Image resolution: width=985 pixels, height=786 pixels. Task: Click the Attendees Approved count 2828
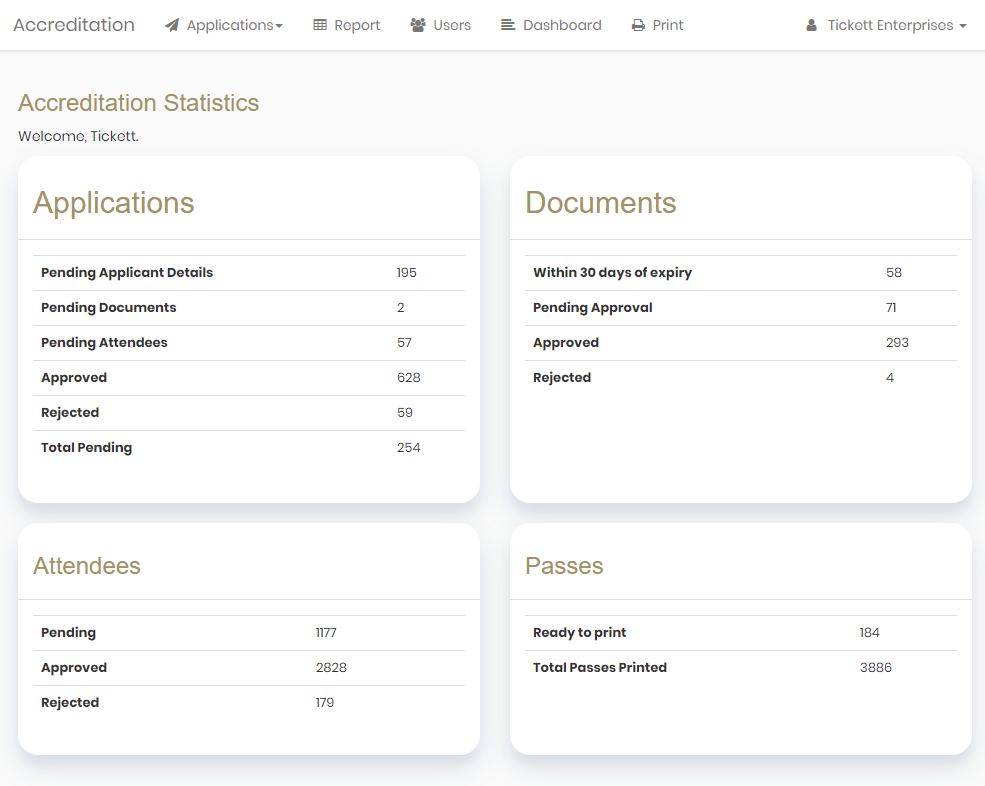(332, 668)
